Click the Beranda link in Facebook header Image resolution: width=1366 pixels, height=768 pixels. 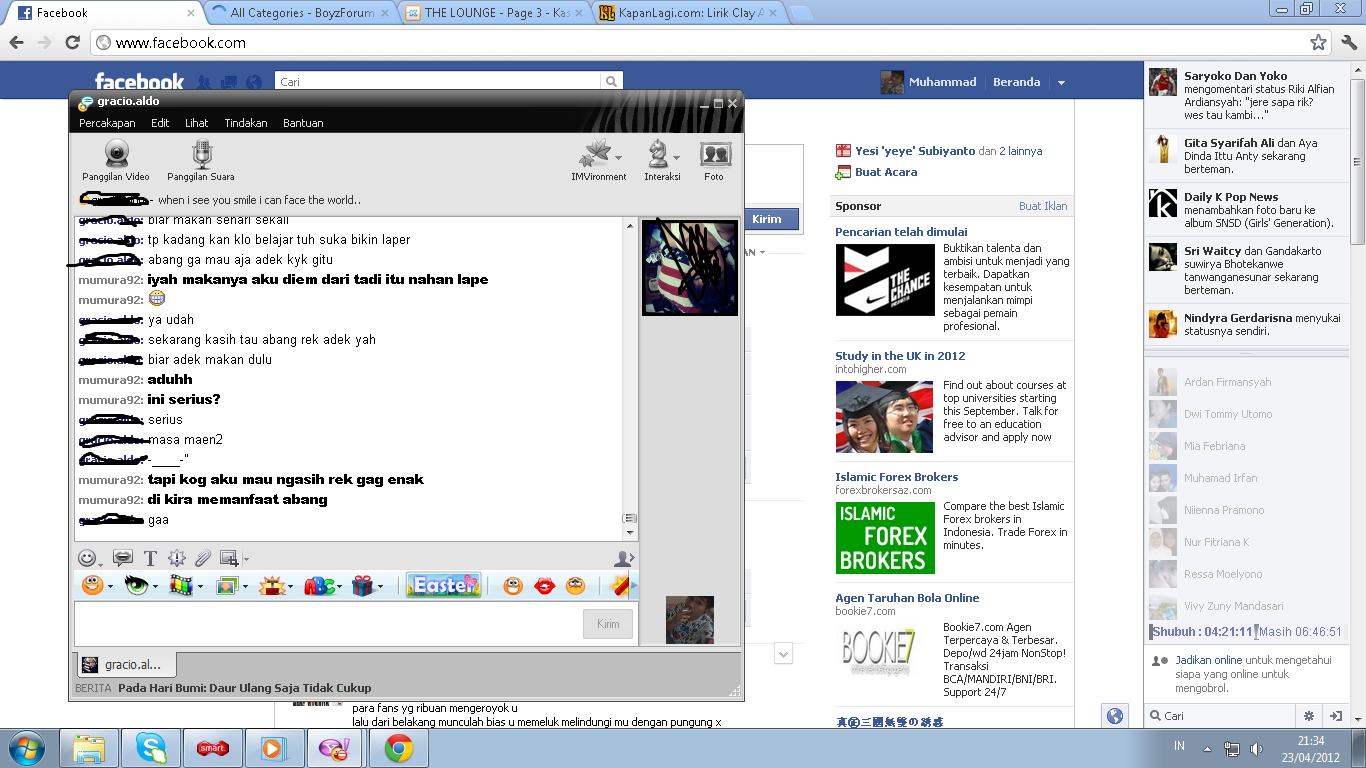click(x=1016, y=82)
